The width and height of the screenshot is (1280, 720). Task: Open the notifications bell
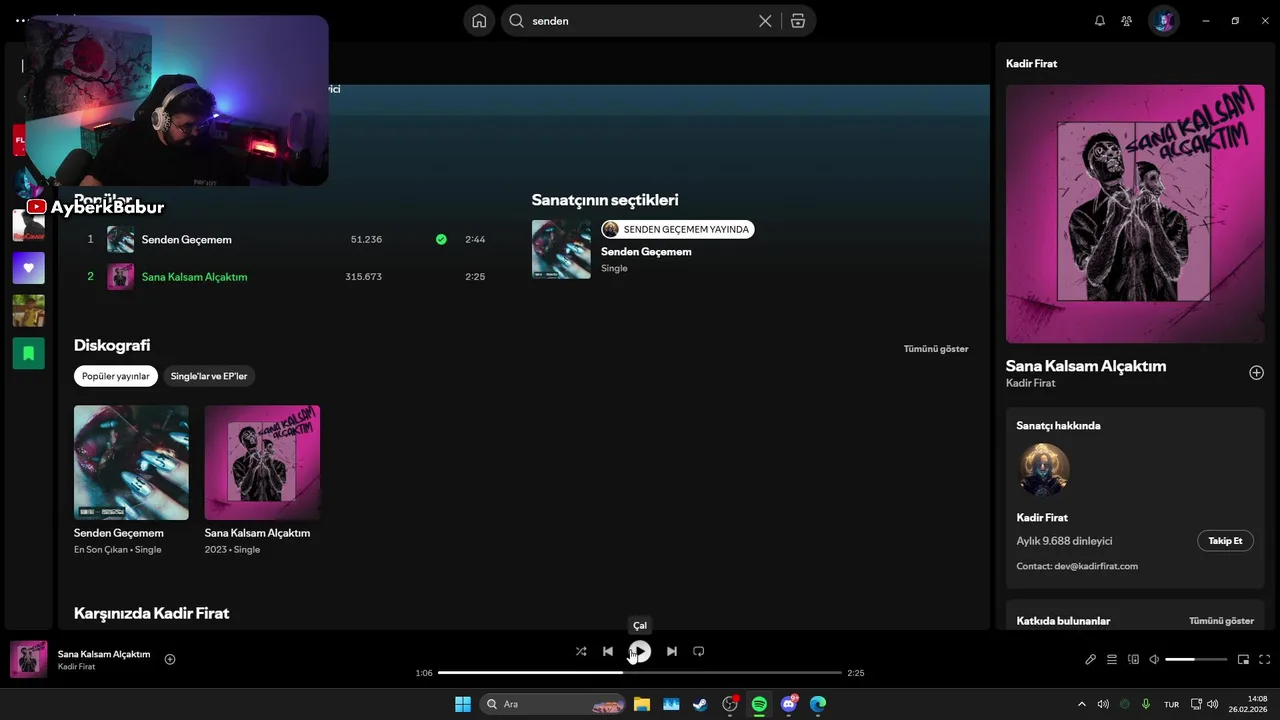pyautogui.click(x=1100, y=21)
